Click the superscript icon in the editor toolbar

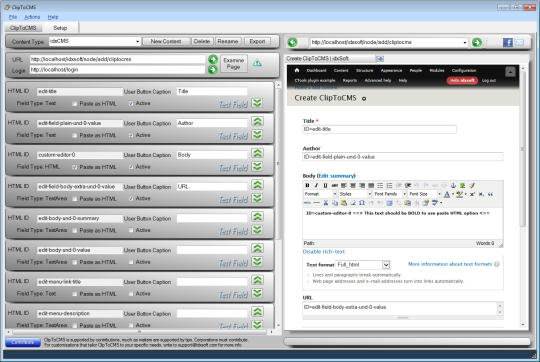coord(472,194)
